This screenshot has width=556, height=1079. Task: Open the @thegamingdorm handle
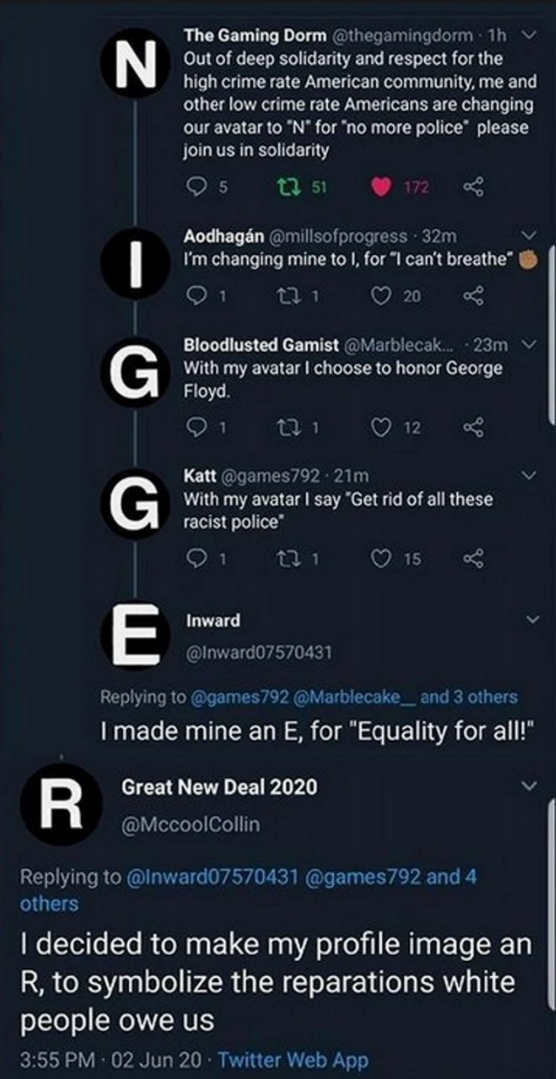tap(402, 34)
